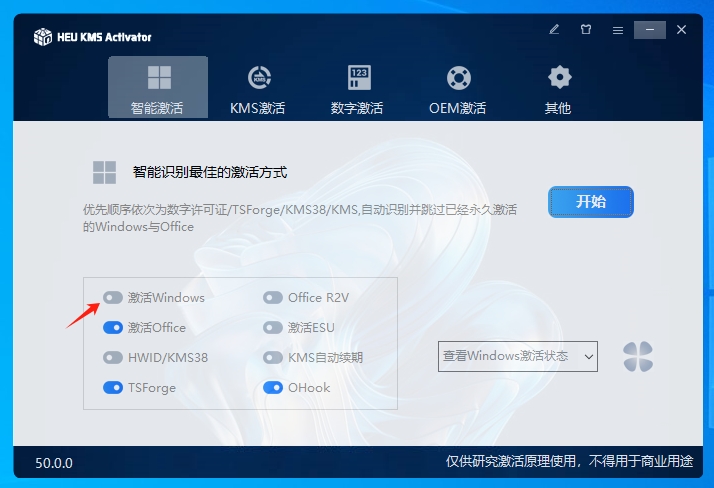Open the skin/theme shirt icon

tap(586, 30)
